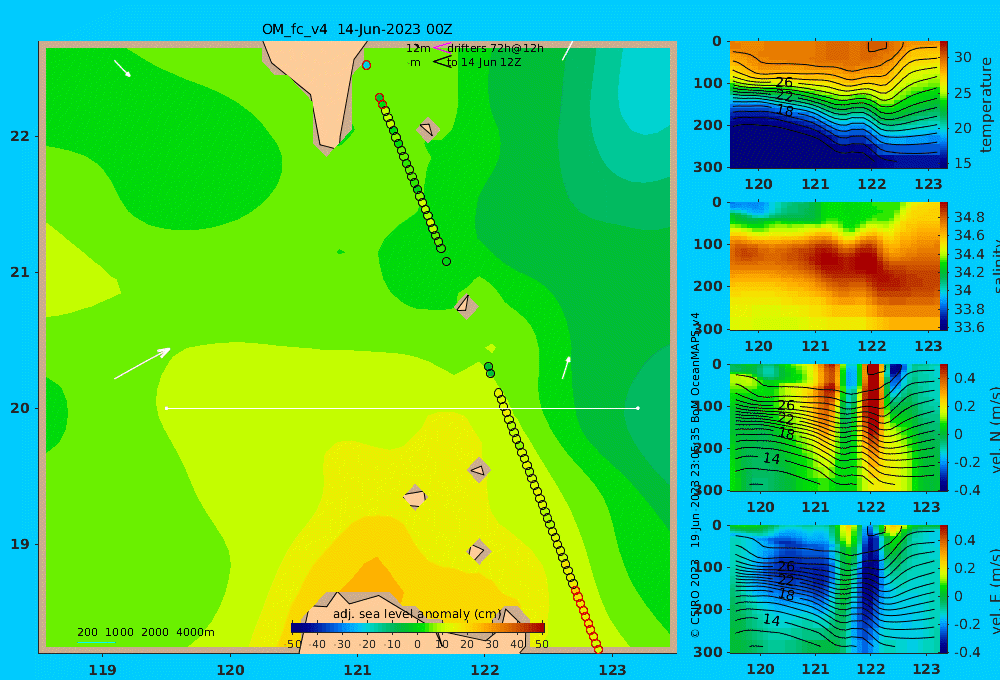Open the temperature section panel
This screenshot has width=1000, height=680.
click(834, 105)
